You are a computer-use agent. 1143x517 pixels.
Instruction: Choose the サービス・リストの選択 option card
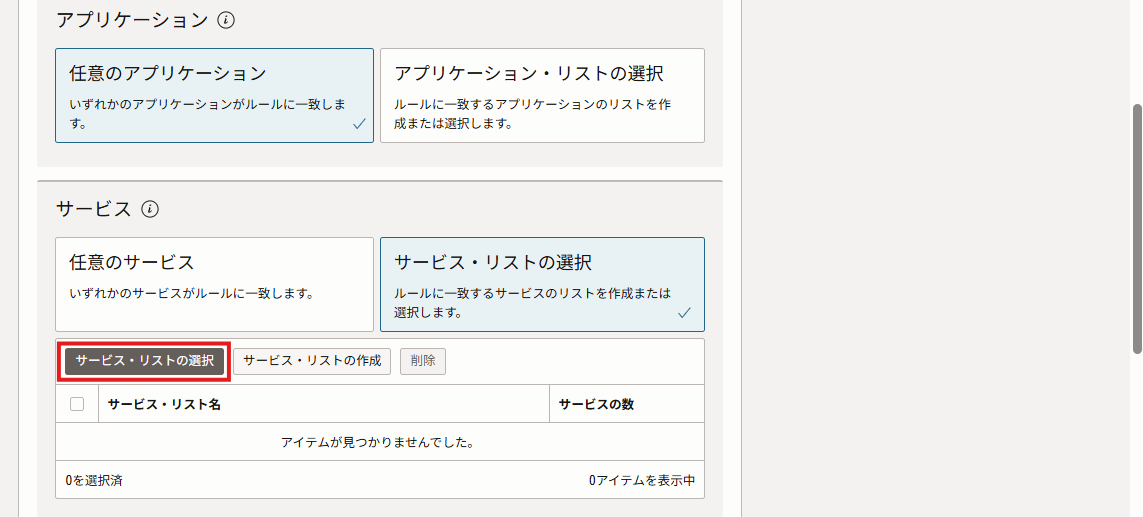pos(542,284)
